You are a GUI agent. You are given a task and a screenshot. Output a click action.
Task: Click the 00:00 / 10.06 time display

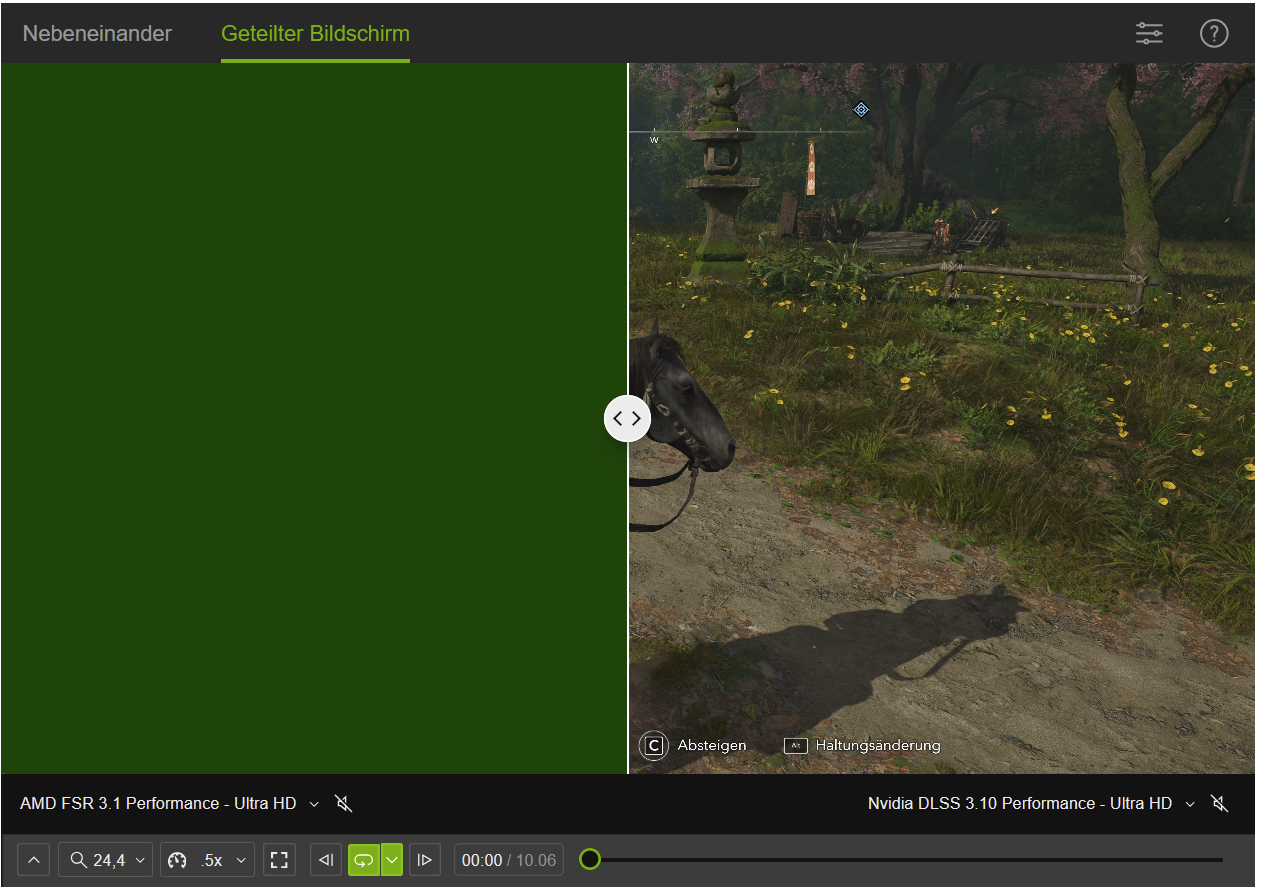[x=509, y=860]
